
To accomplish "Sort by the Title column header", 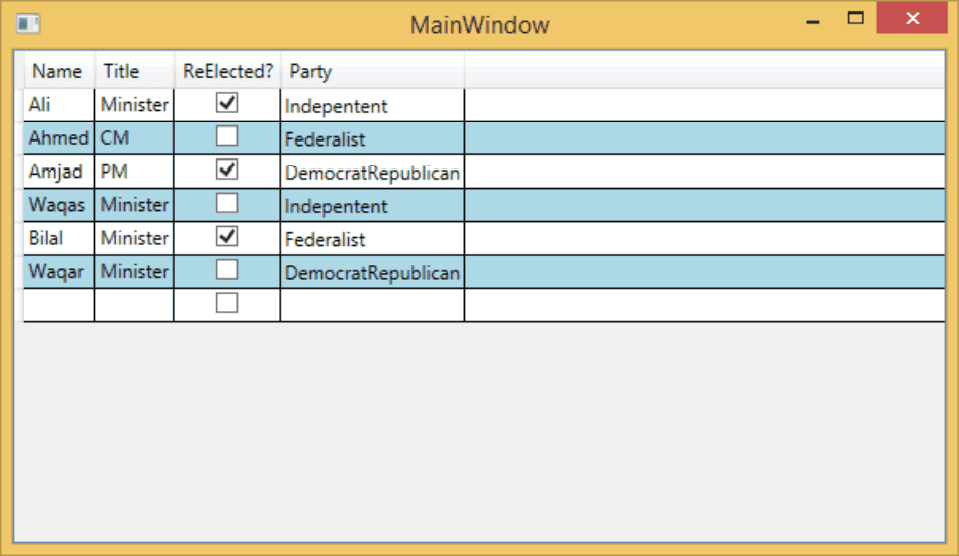I will point(135,71).
